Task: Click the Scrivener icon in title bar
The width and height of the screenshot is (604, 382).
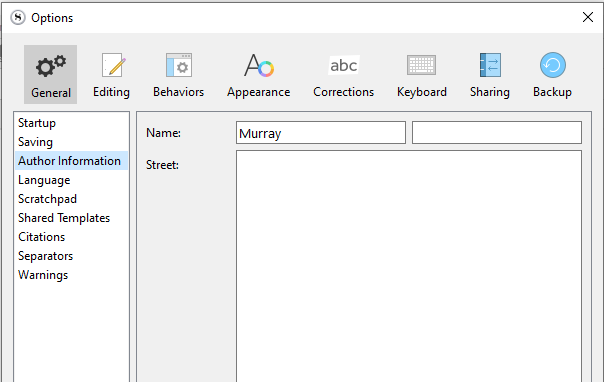Action: click(x=18, y=17)
